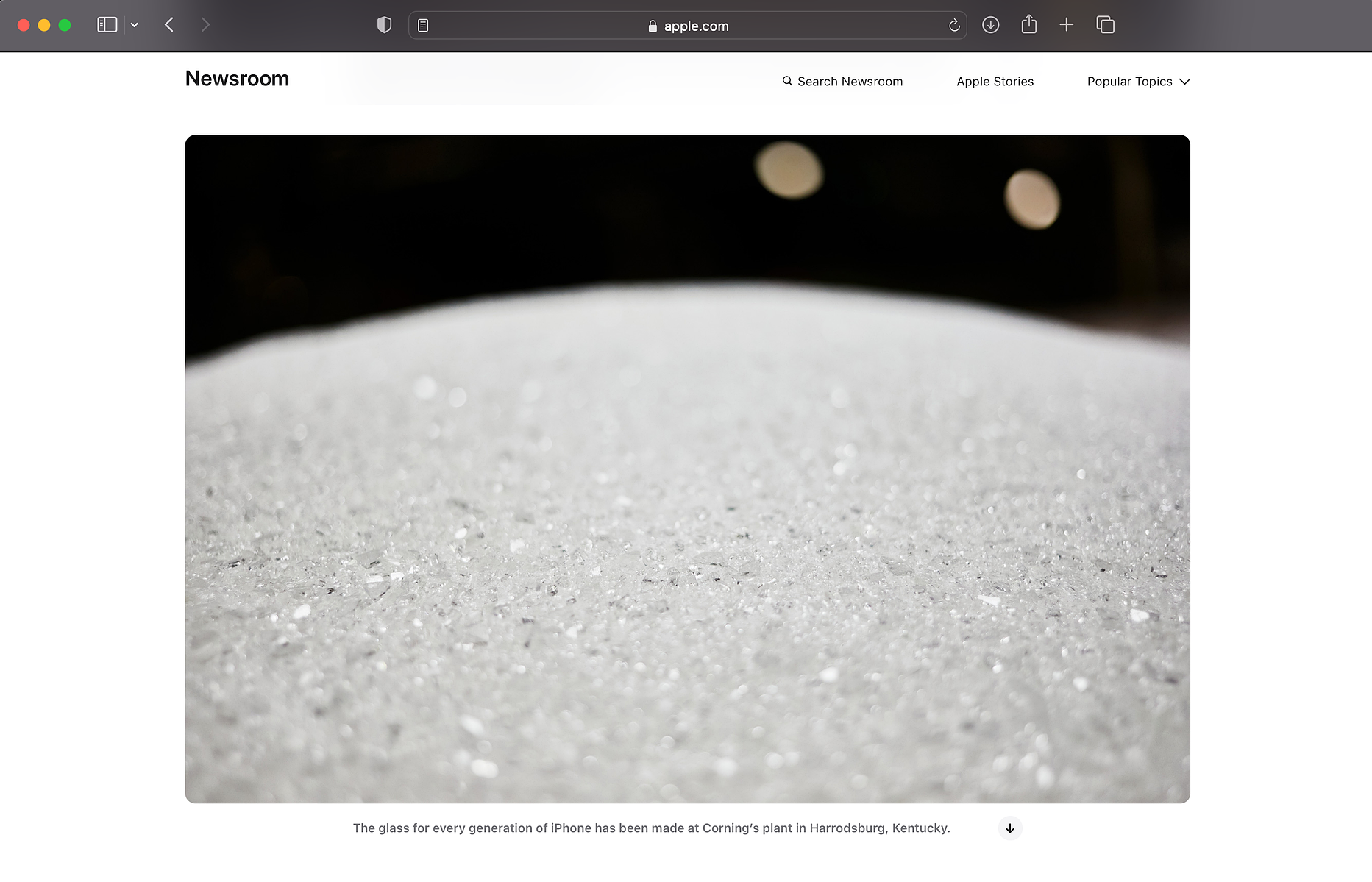Enter full screen with the green button
This screenshot has height=882, width=1372.
pos(65,25)
